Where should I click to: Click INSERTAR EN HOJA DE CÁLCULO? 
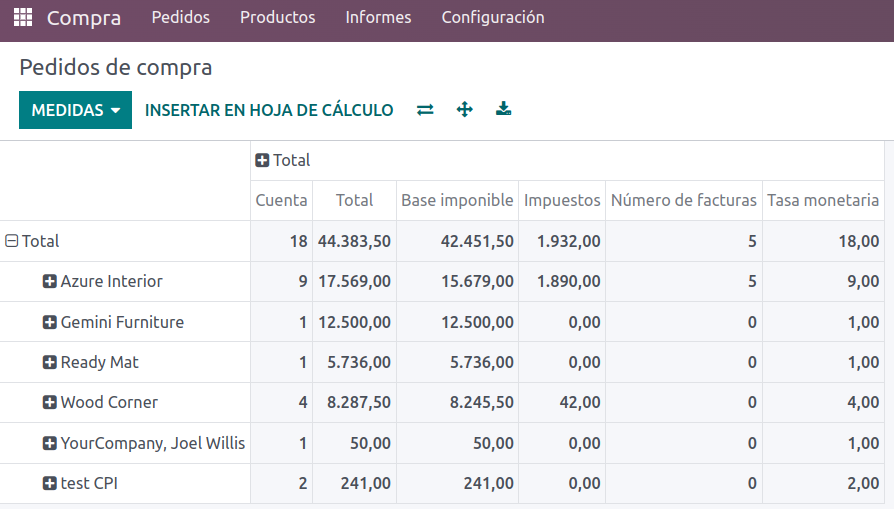point(269,110)
